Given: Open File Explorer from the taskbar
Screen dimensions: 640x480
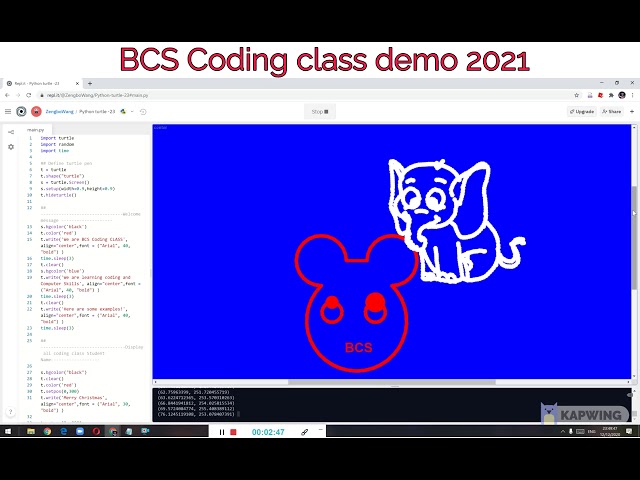Looking at the screenshot, I should tap(31, 431).
